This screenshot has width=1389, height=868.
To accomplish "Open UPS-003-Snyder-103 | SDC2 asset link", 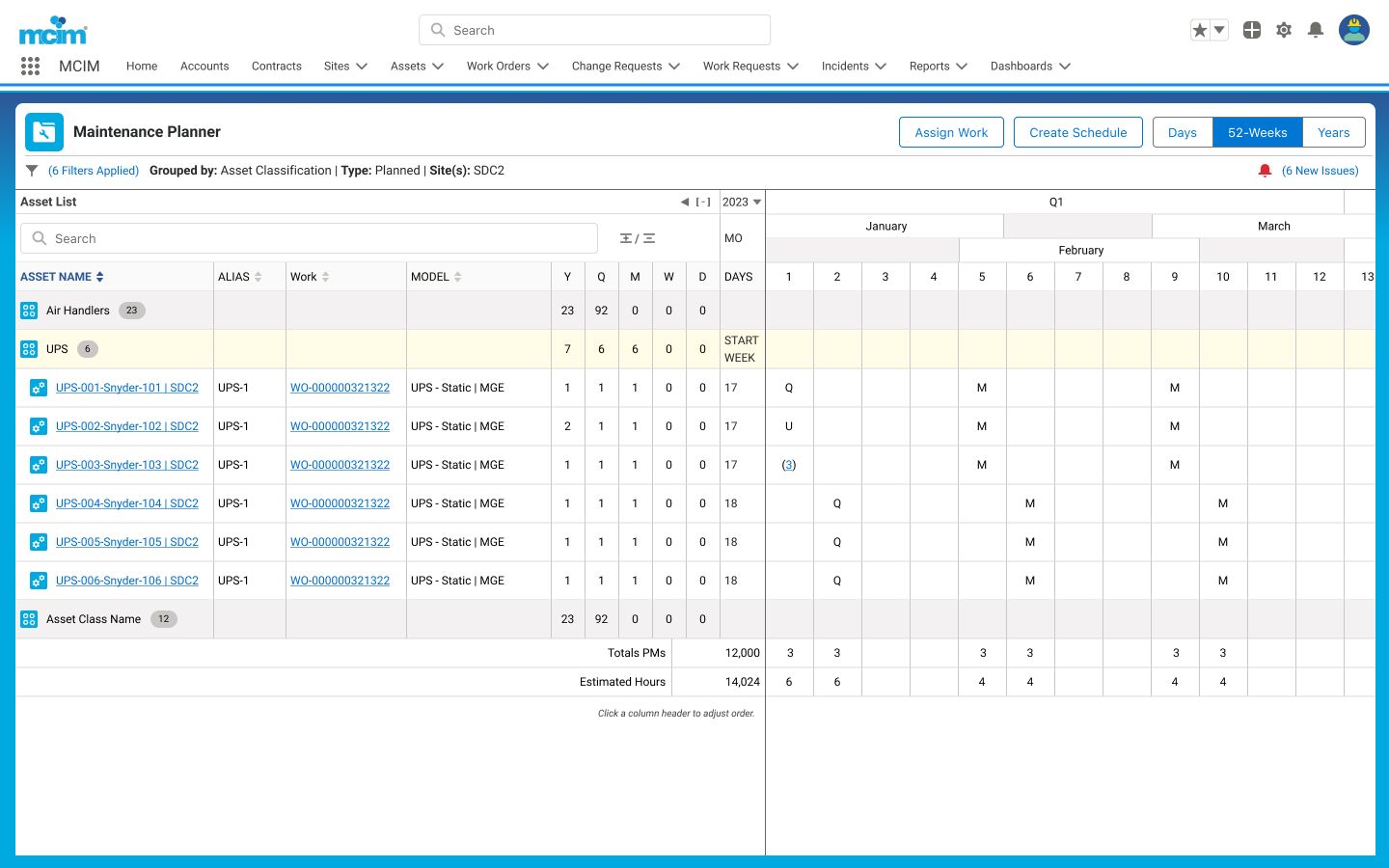I will point(127,465).
